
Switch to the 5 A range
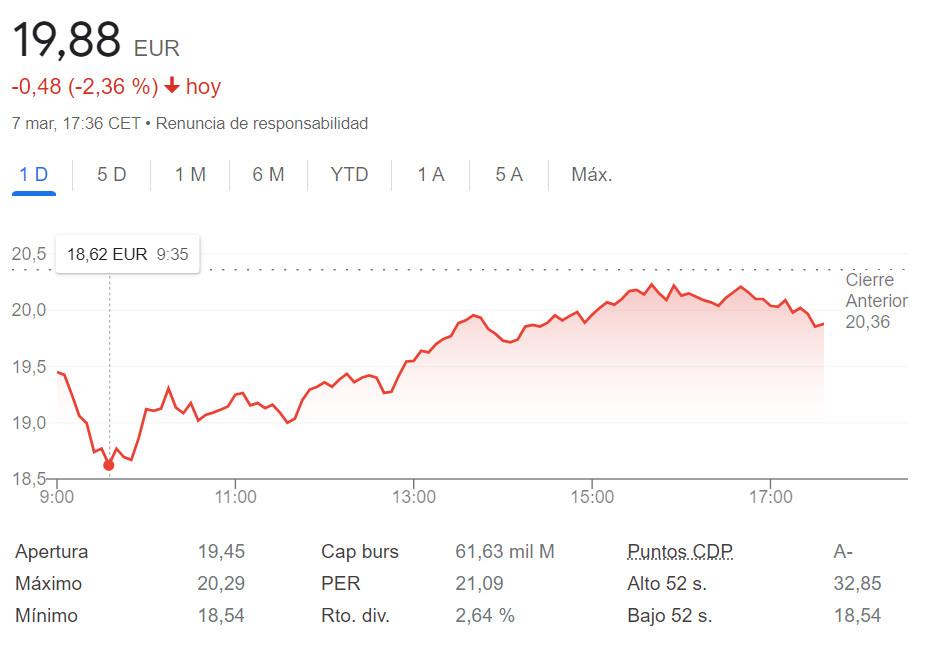click(507, 174)
